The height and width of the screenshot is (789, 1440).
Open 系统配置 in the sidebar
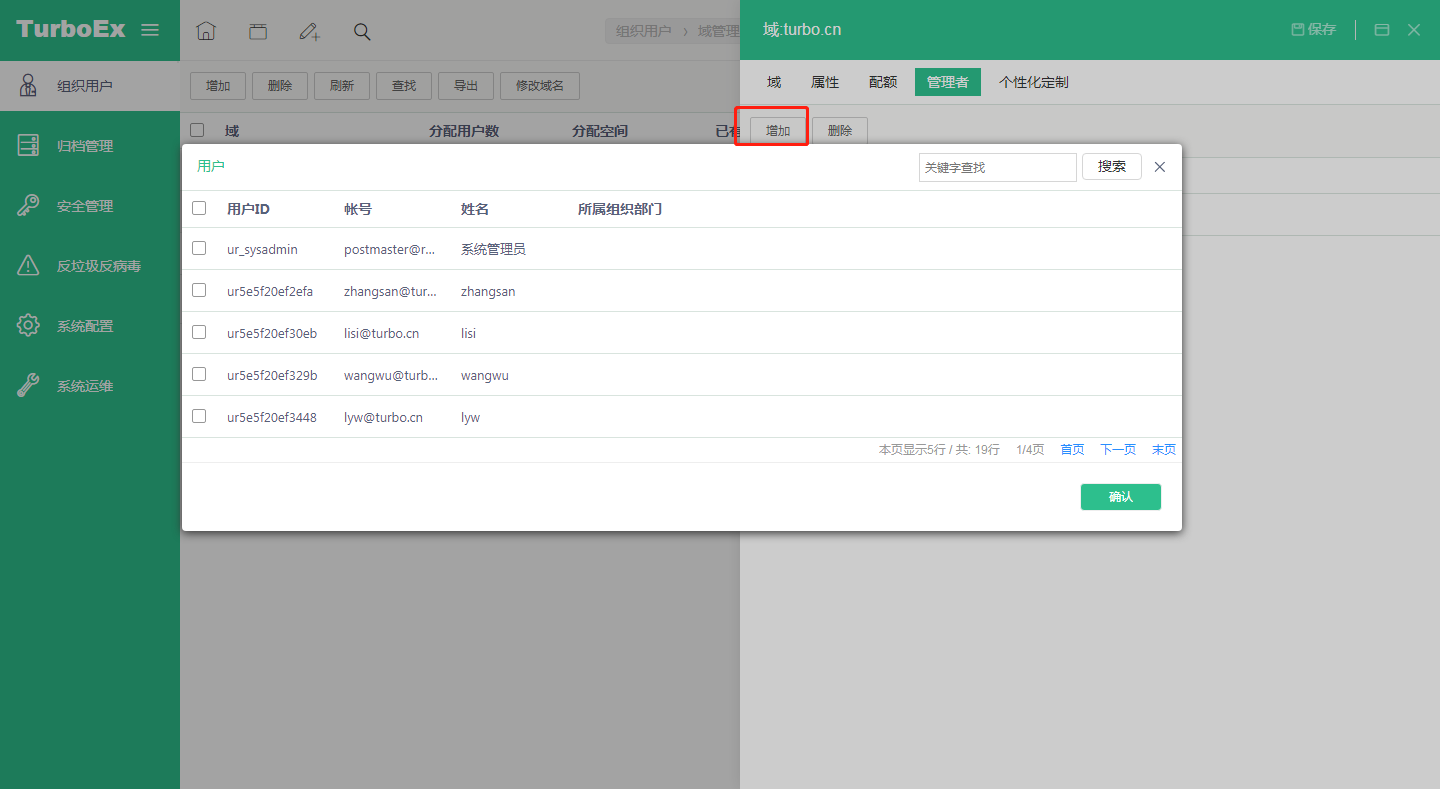(x=85, y=326)
